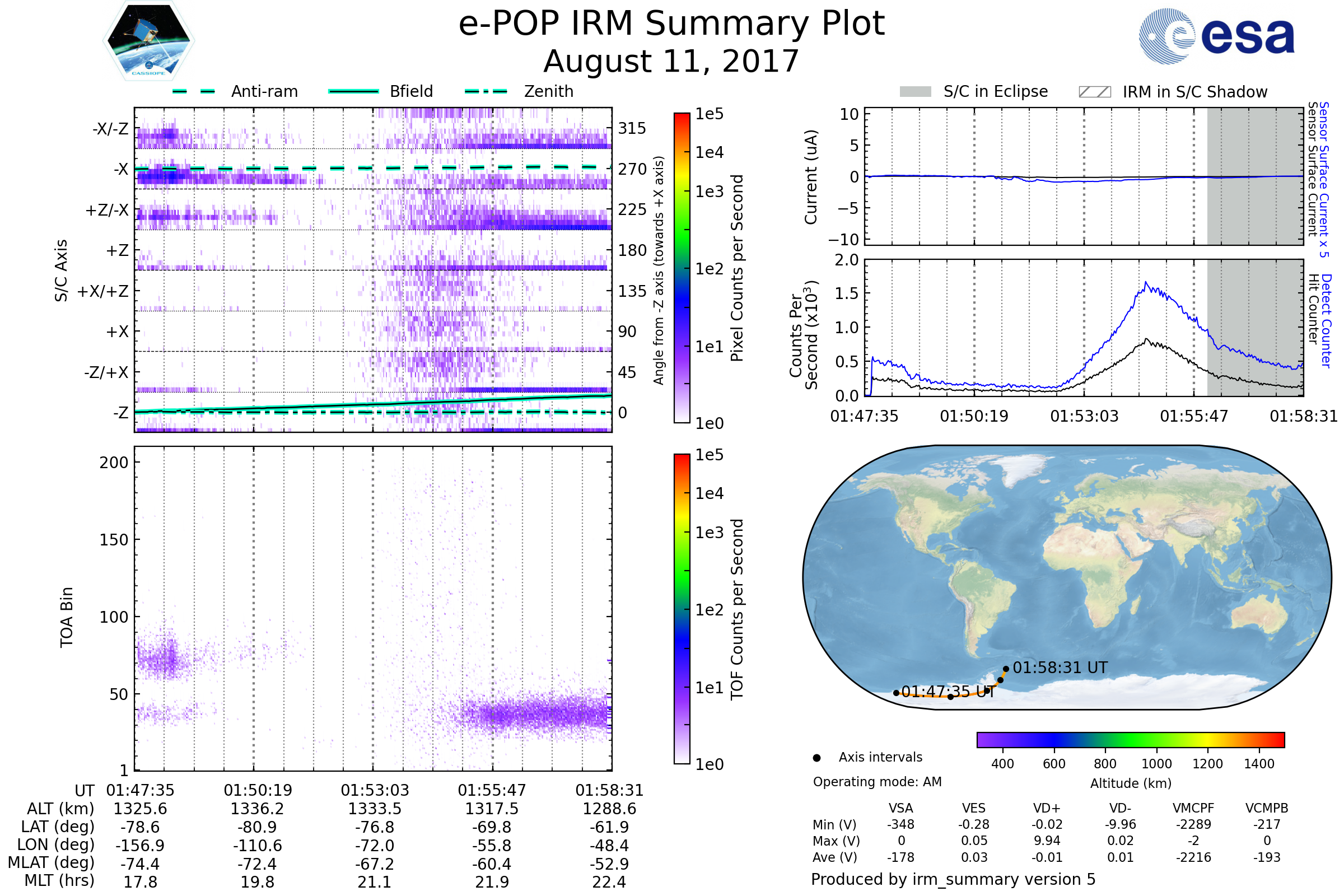The height and width of the screenshot is (896, 1344).
Task: Click the Bfield solid line legend marker
Action: tap(353, 91)
